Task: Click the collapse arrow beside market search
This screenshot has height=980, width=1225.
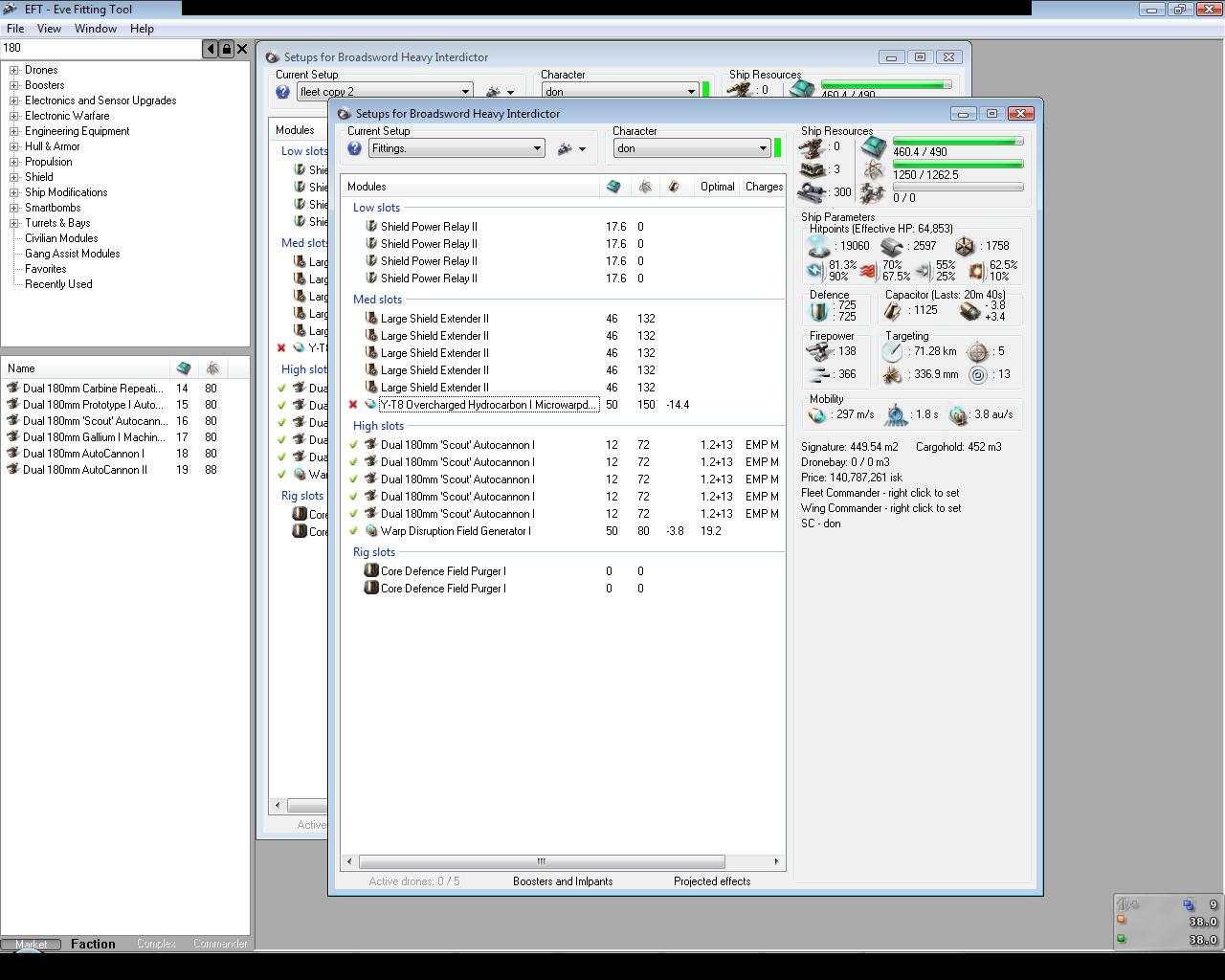Action: click(211, 48)
